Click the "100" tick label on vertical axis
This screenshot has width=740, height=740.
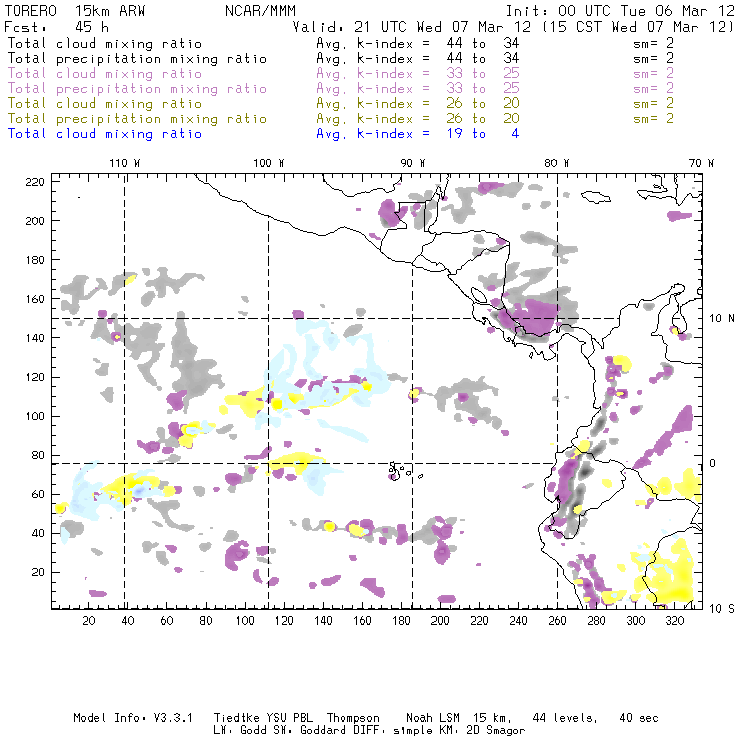click(35, 416)
